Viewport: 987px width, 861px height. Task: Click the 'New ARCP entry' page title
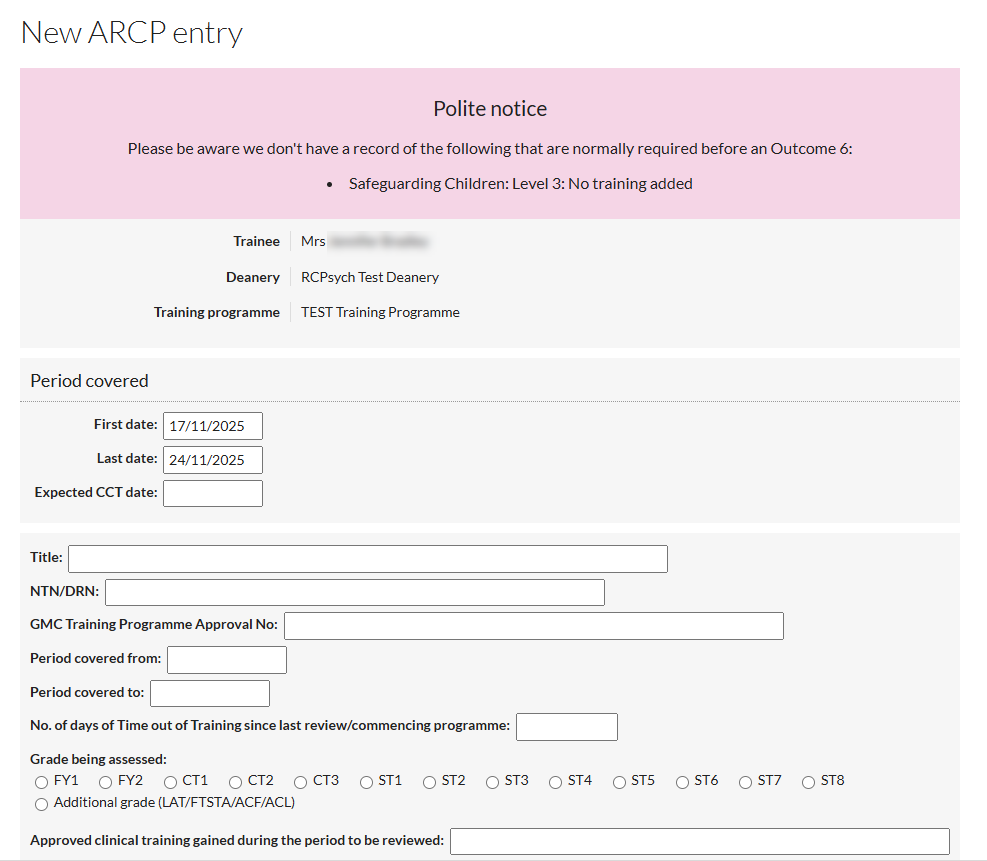tap(132, 33)
